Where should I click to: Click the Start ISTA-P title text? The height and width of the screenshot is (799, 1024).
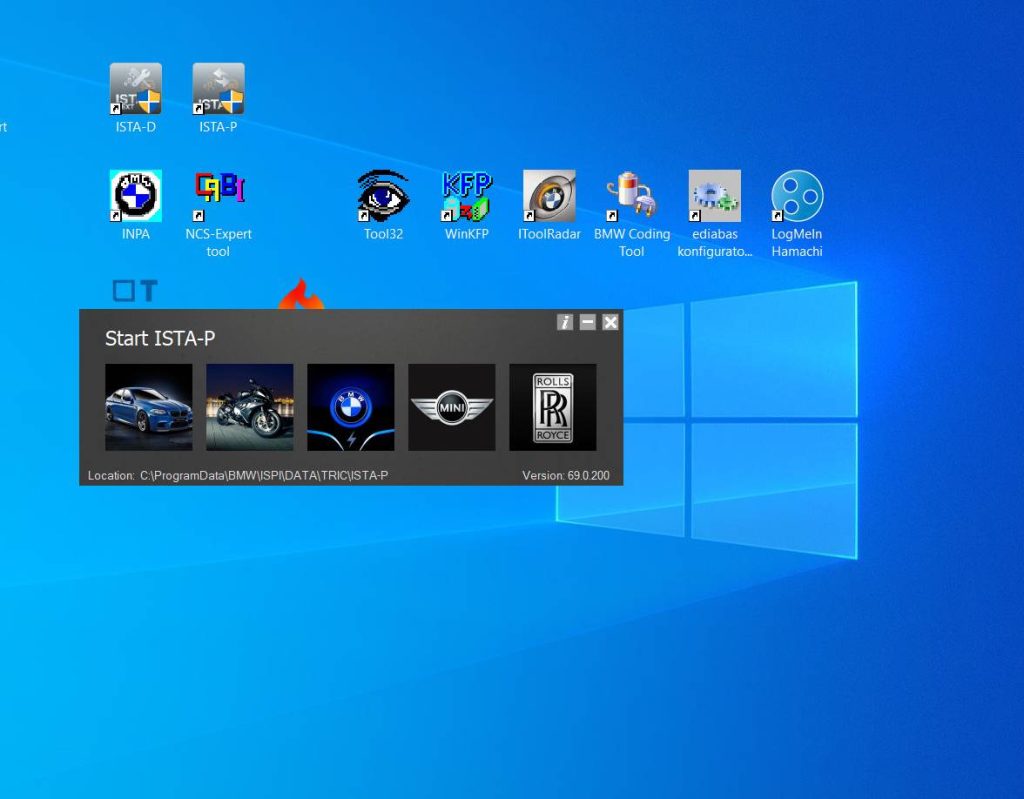tap(160, 338)
